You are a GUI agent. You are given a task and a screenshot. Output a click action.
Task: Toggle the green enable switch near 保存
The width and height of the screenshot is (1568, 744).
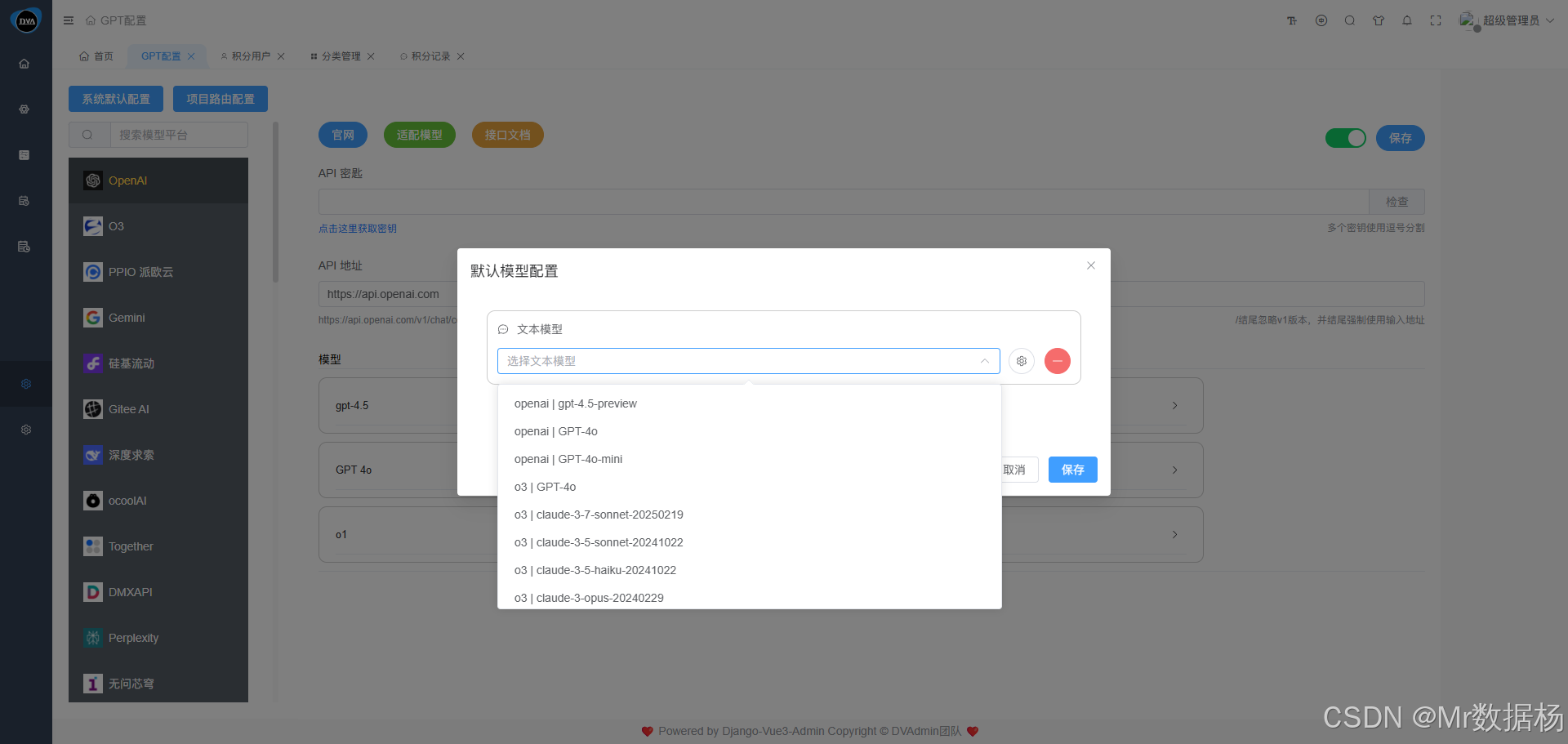[x=1346, y=138]
